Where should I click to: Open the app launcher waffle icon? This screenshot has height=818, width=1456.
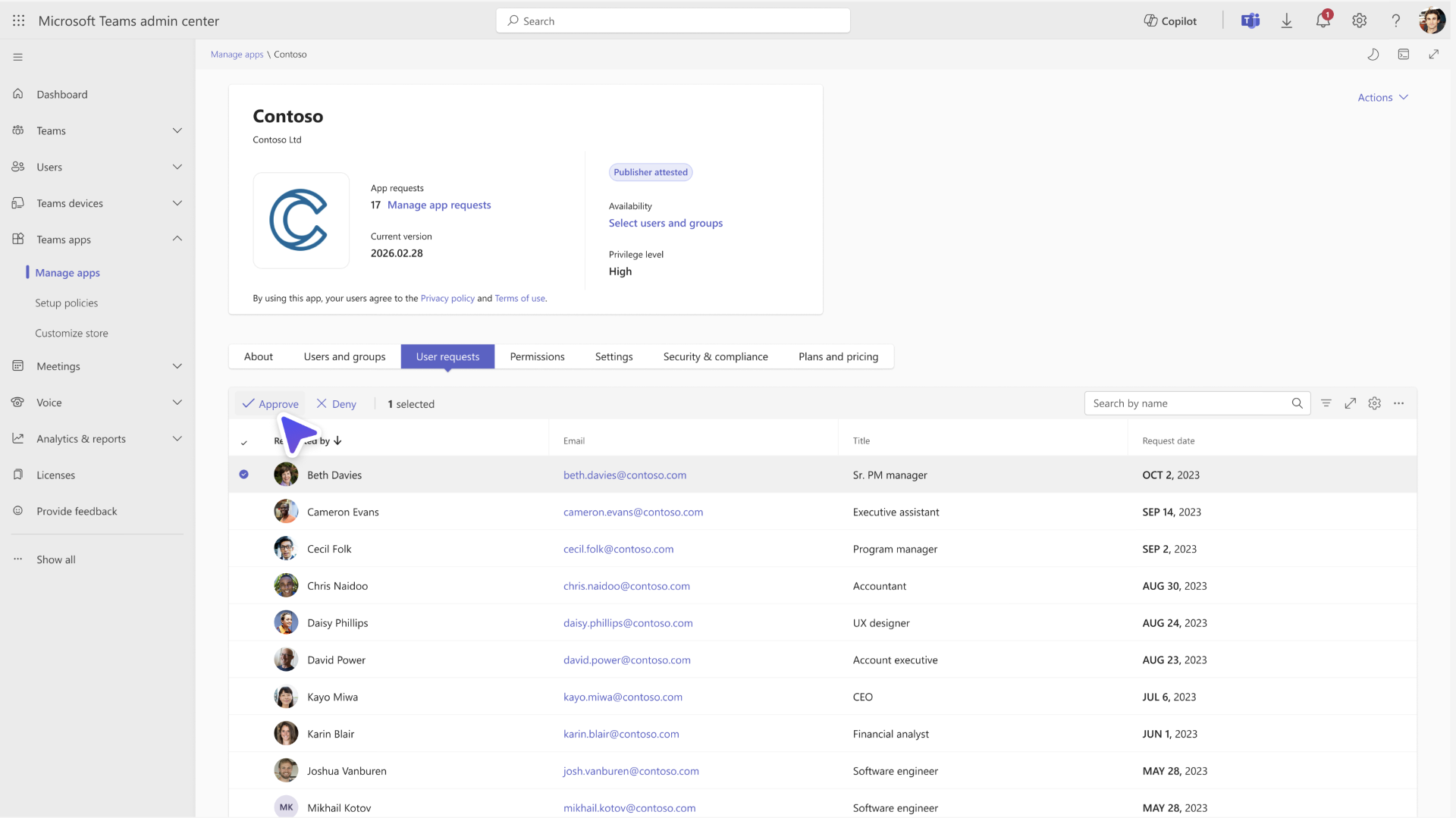click(19, 21)
